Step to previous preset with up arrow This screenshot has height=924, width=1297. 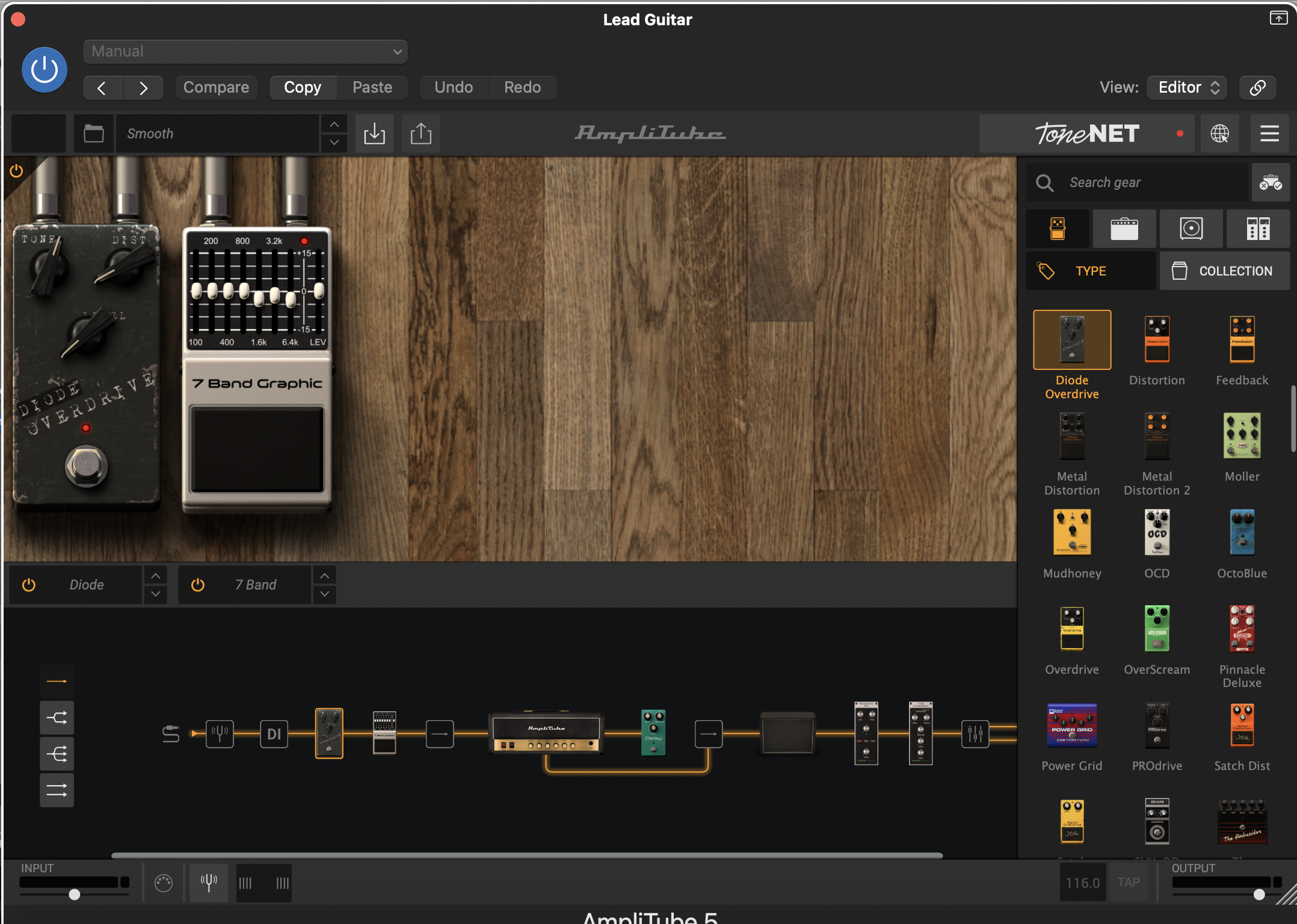coord(334,125)
